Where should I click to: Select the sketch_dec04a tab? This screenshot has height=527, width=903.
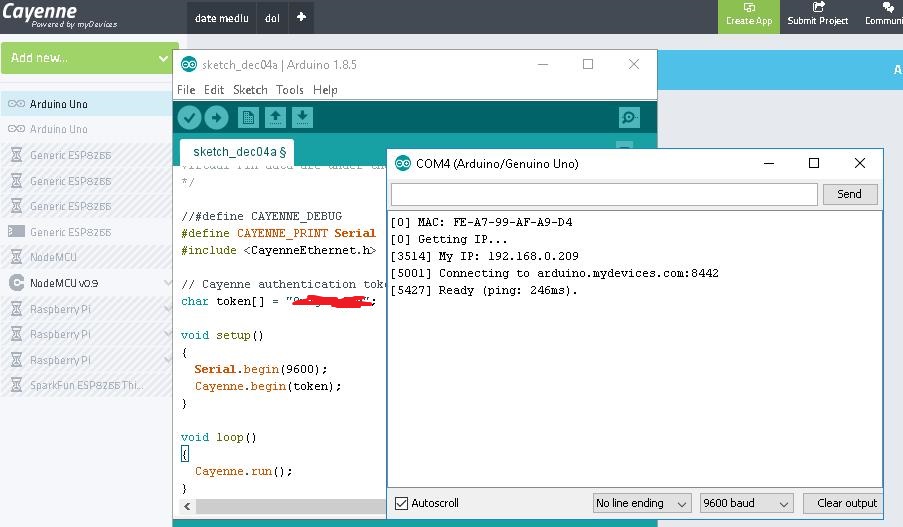click(x=237, y=152)
